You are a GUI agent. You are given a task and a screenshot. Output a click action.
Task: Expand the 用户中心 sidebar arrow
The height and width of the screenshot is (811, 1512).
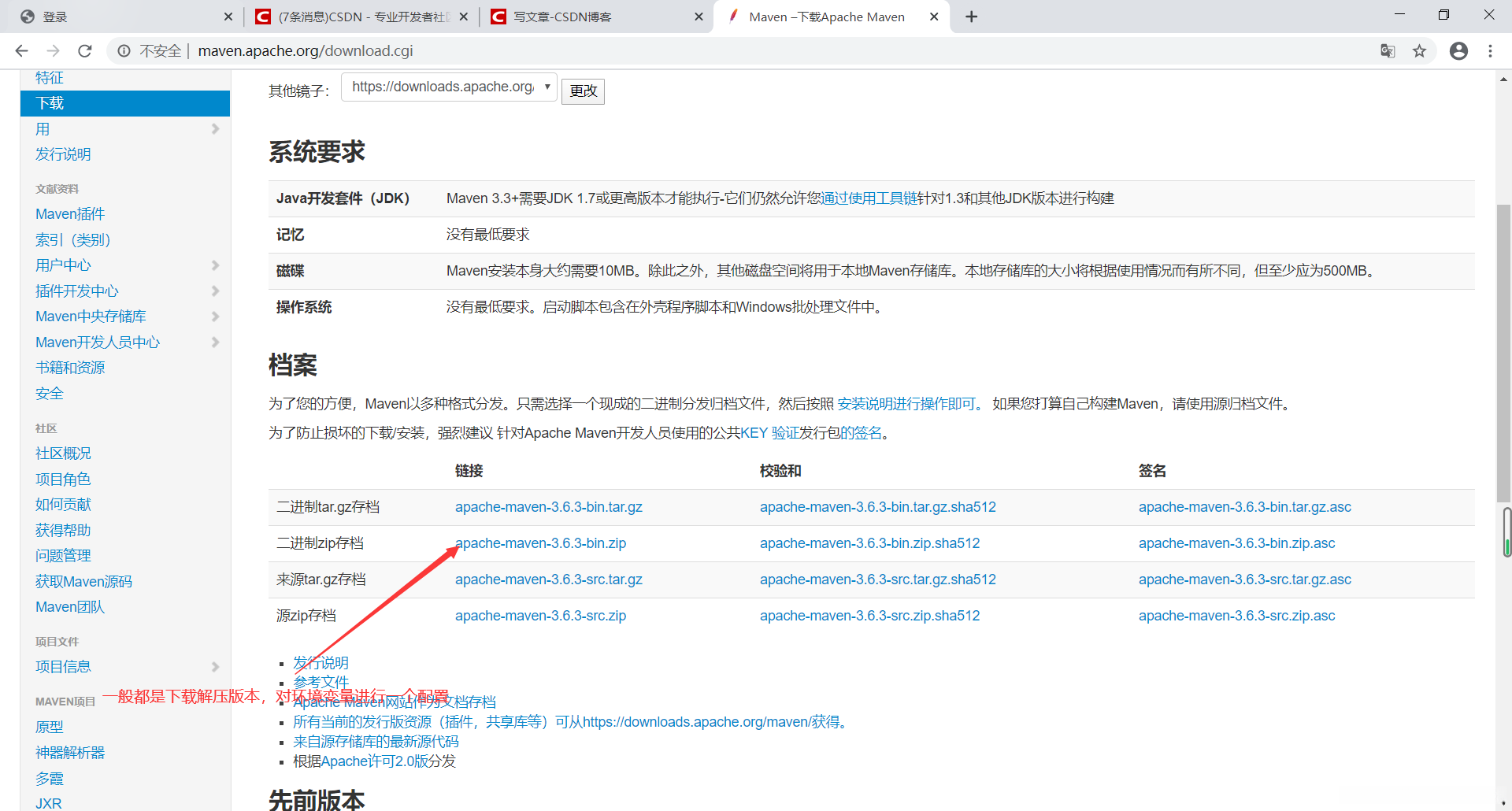tap(215, 265)
